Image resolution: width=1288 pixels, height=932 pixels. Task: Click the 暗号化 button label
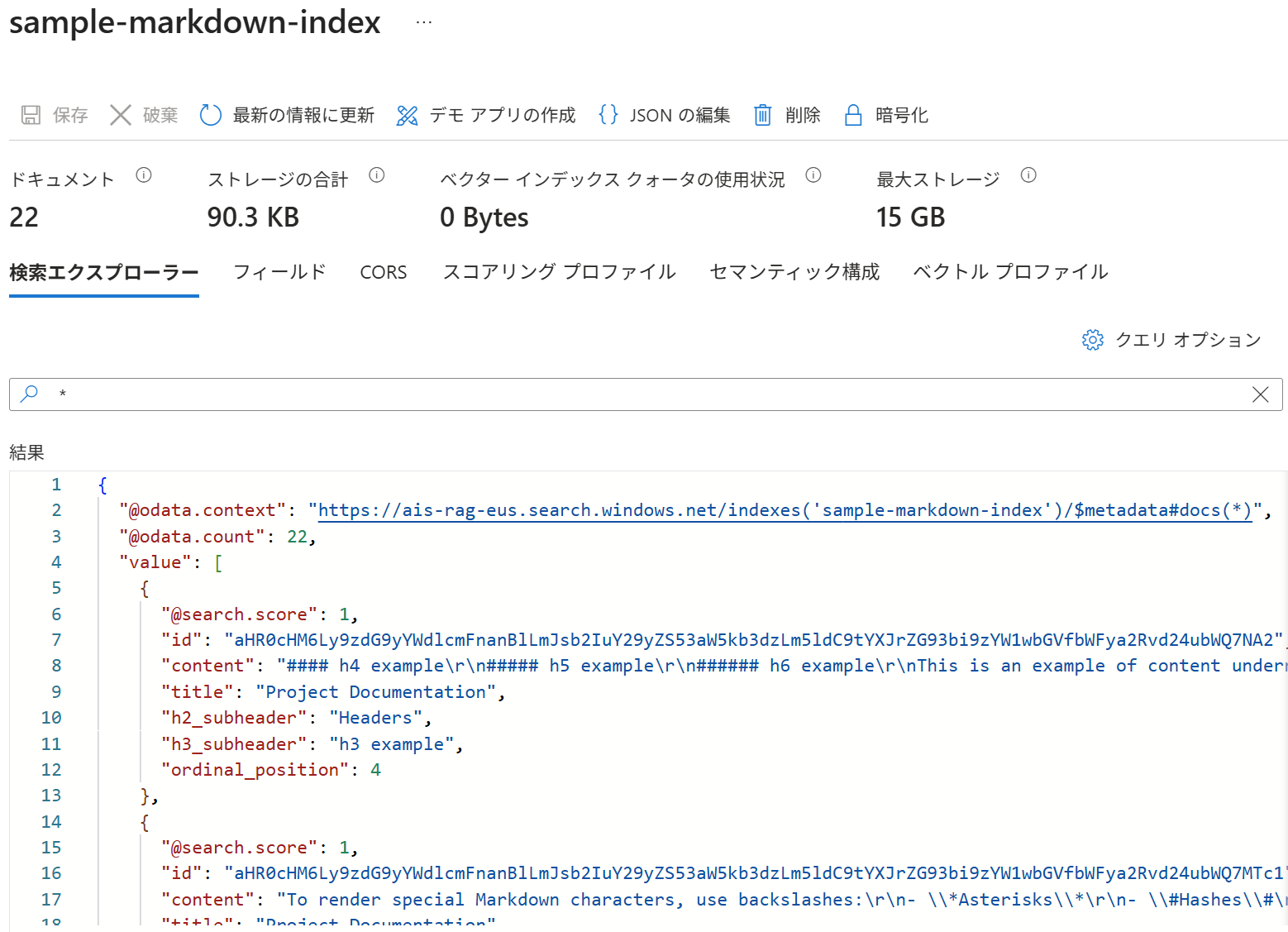coord(902,116)
